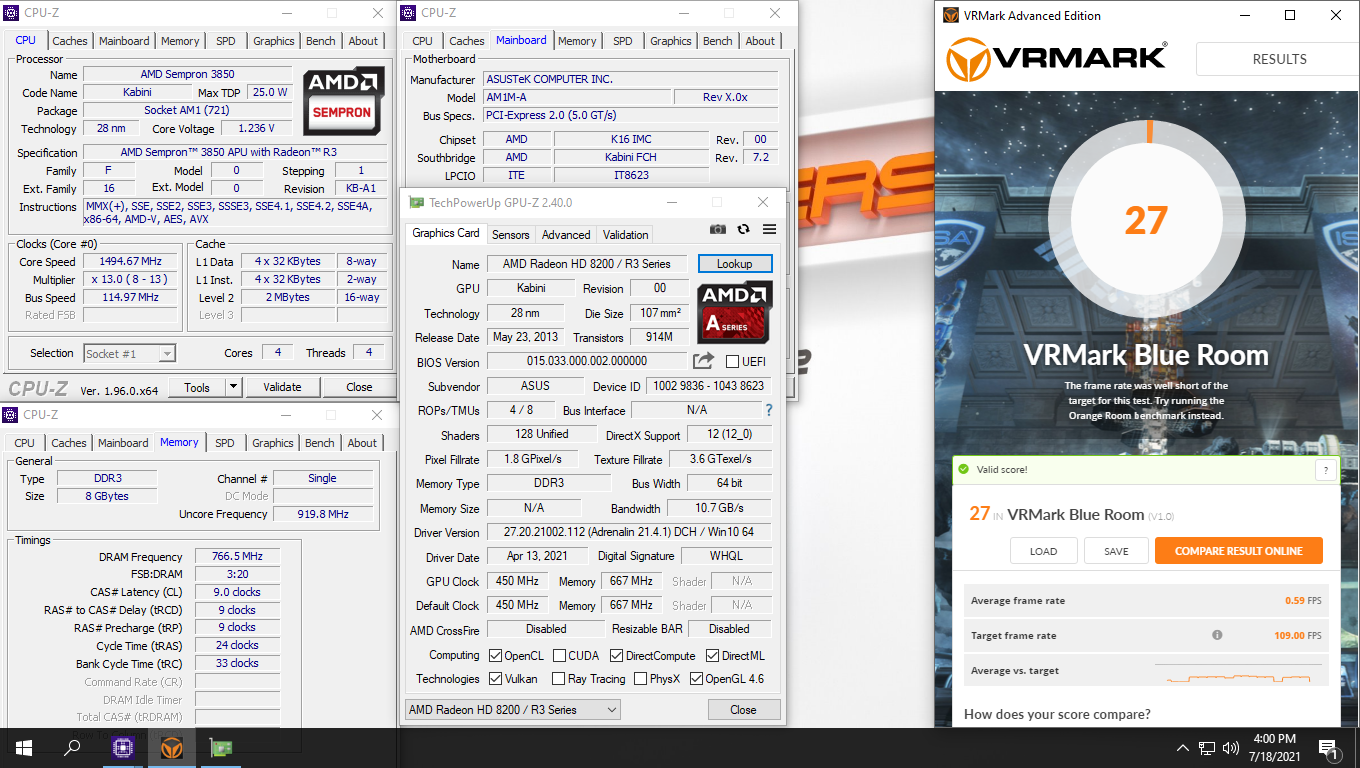Viewport: 1360px width, 768px height.
Task: Open the taskbar search icon
Action: (x=72, y=747)
